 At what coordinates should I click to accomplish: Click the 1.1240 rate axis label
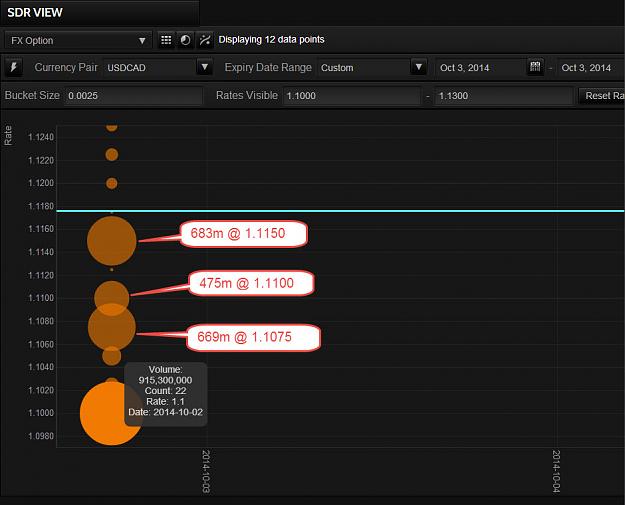pyautogui.click(x=41, y=137)
